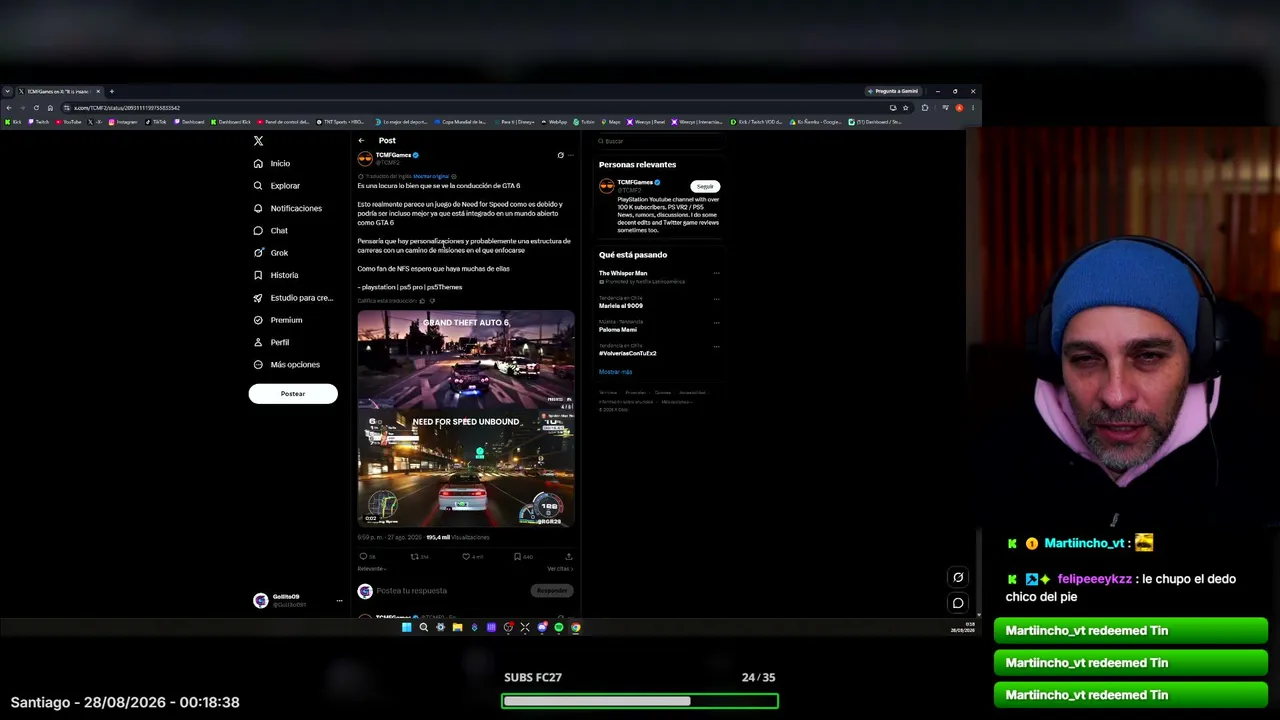Click the floating Grok button
The height and width of the screenshot is (720, 1280).
958,577
